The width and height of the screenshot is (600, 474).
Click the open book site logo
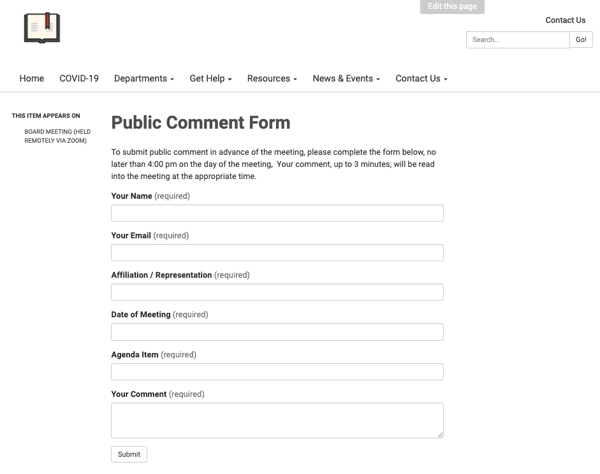pos(42,28)
